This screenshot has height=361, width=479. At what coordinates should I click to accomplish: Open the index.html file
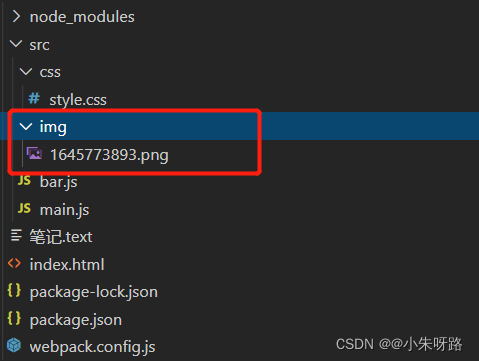[67, 265]
